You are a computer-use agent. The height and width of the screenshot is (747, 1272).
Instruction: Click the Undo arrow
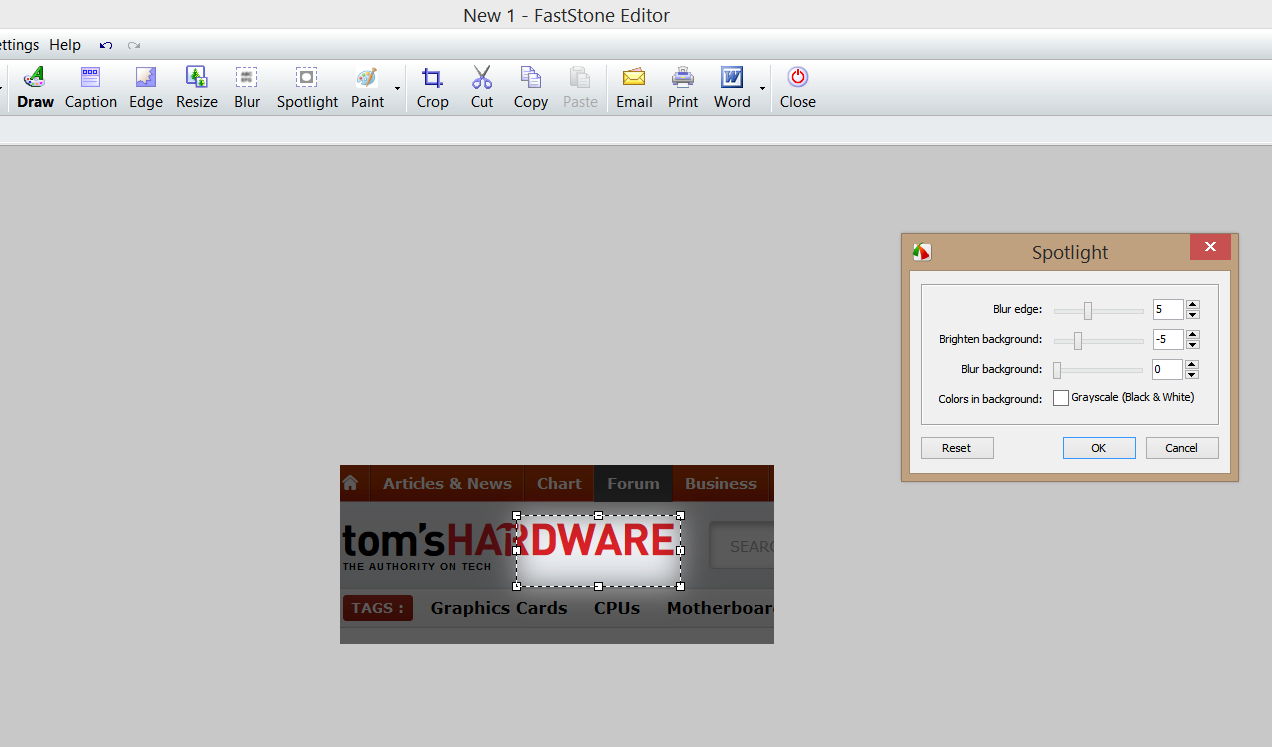click(x=106, y=45)
